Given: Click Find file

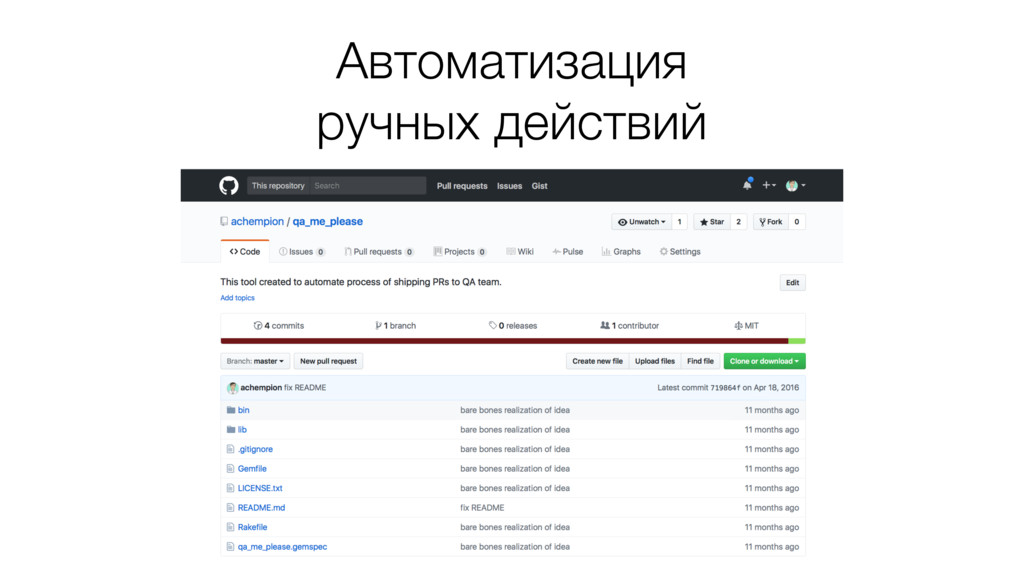Looking at the screenshot, I should (700, 361).
